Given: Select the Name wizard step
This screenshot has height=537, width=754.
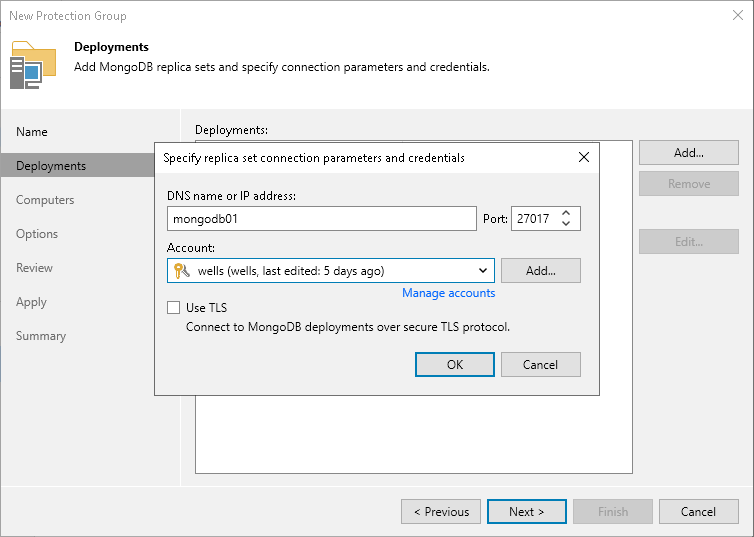Looking at the screenshot, I should [x=32, y=132].
